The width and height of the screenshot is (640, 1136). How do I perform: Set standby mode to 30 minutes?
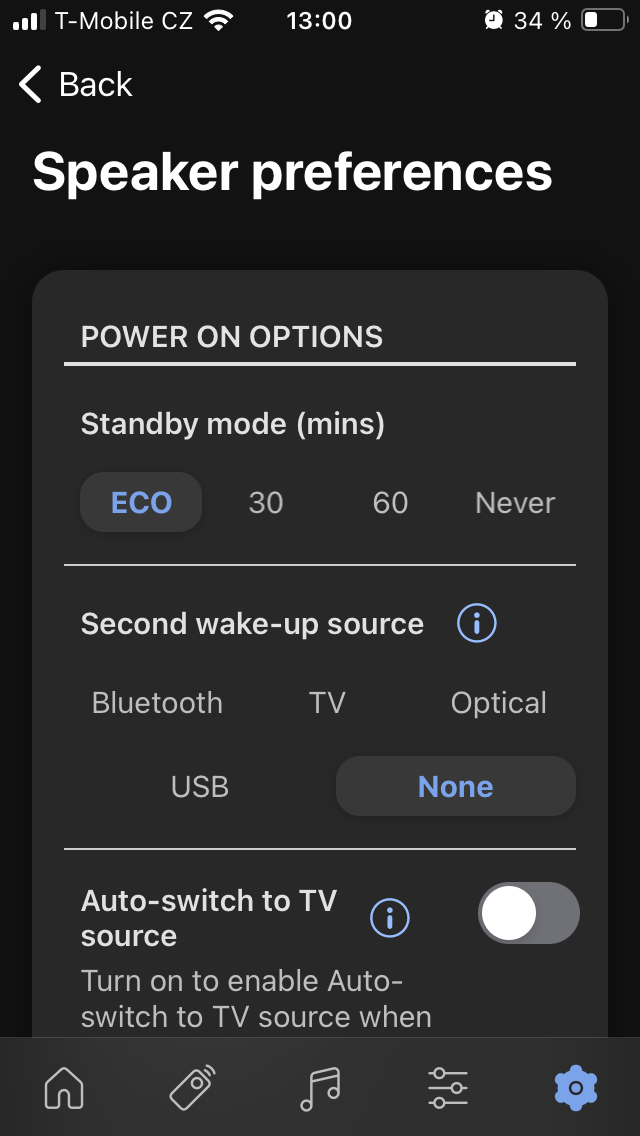tap(266, 502)
